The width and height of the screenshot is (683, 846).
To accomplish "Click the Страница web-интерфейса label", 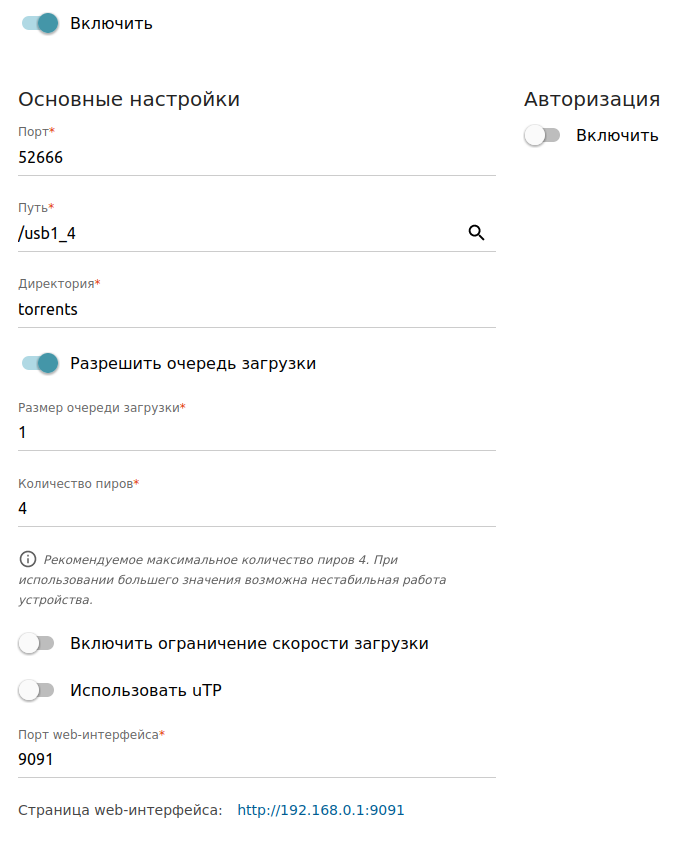I will (120, 810).
